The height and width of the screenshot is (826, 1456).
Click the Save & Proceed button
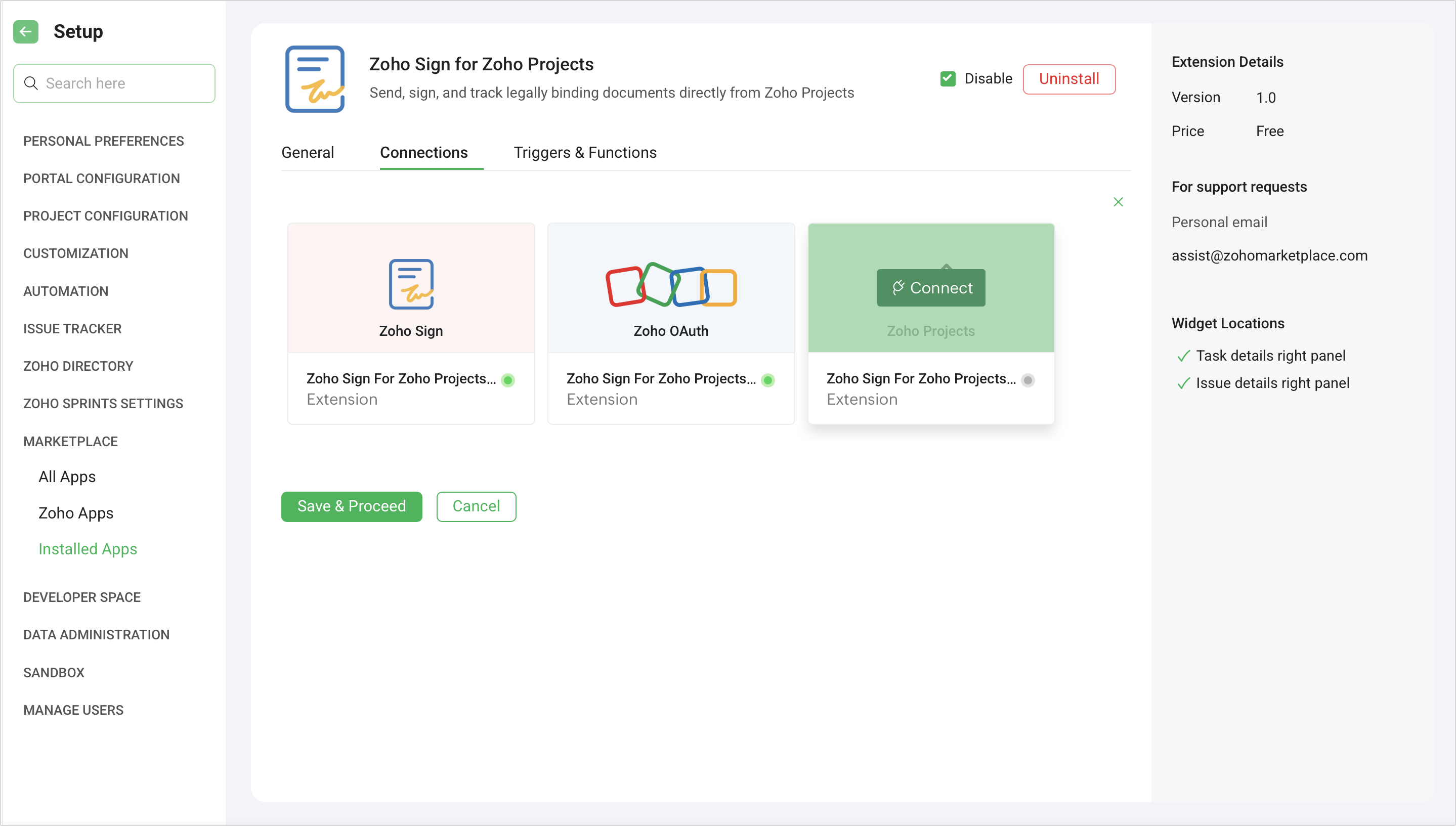(x=351, y=506)
